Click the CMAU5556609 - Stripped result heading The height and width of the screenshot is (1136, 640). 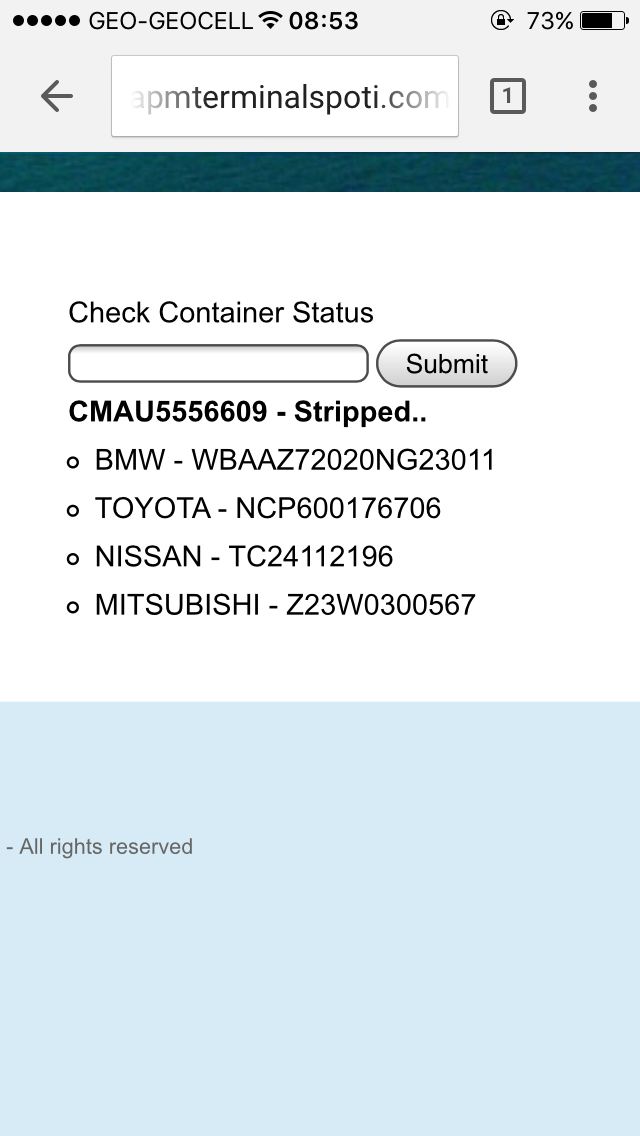coord(247,412)
